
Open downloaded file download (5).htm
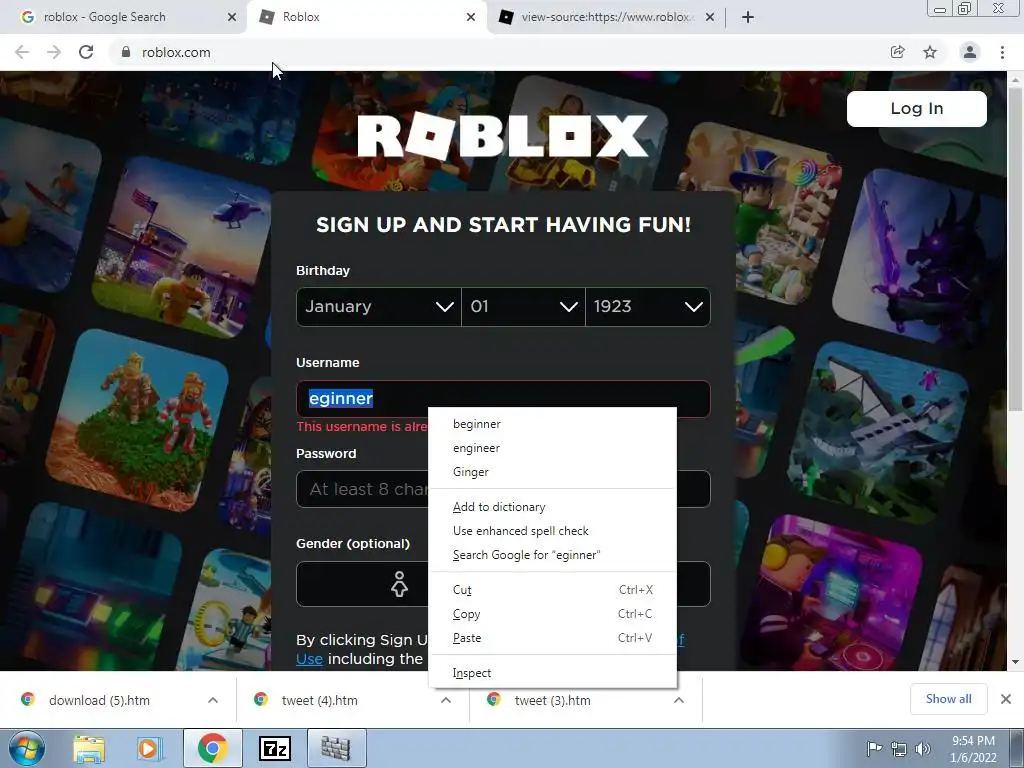click(99, 700)
